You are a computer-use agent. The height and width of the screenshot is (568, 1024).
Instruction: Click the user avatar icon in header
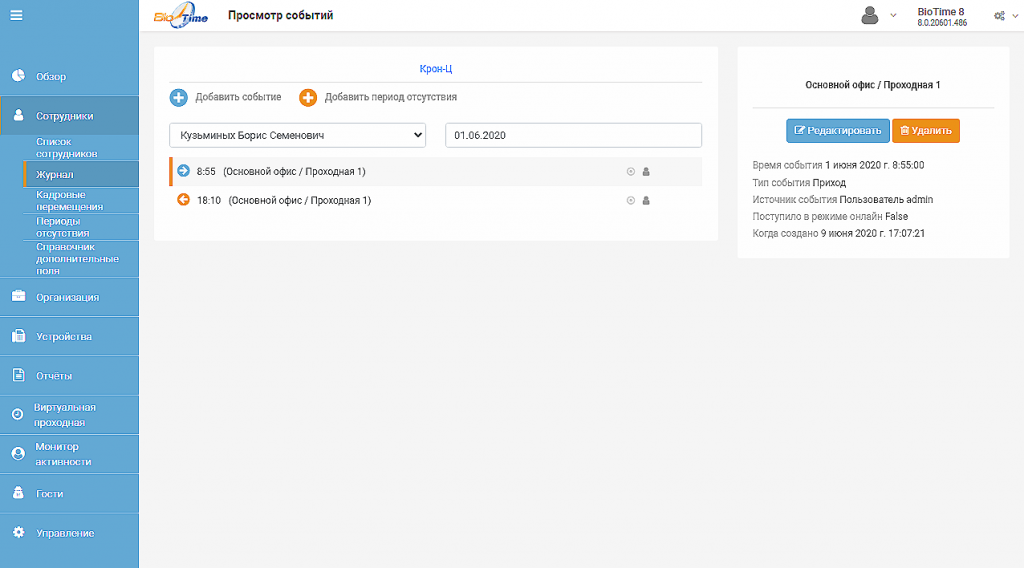point(869,15)
